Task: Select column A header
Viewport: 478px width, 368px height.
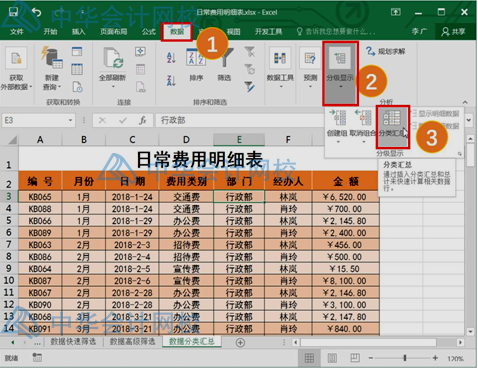Action: [40, 140]
